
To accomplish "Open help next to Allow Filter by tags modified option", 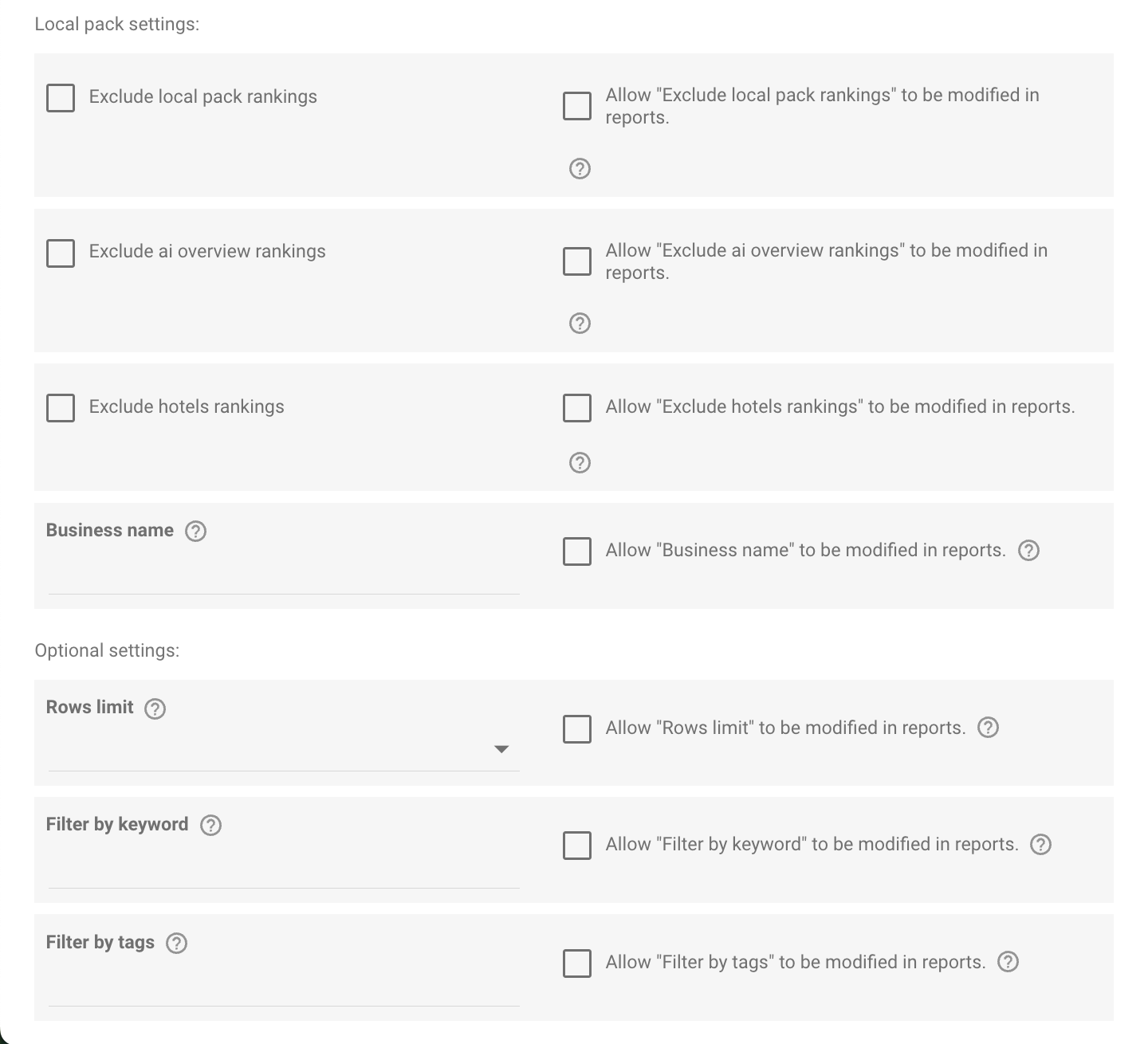I will (x=1008, y=962).
